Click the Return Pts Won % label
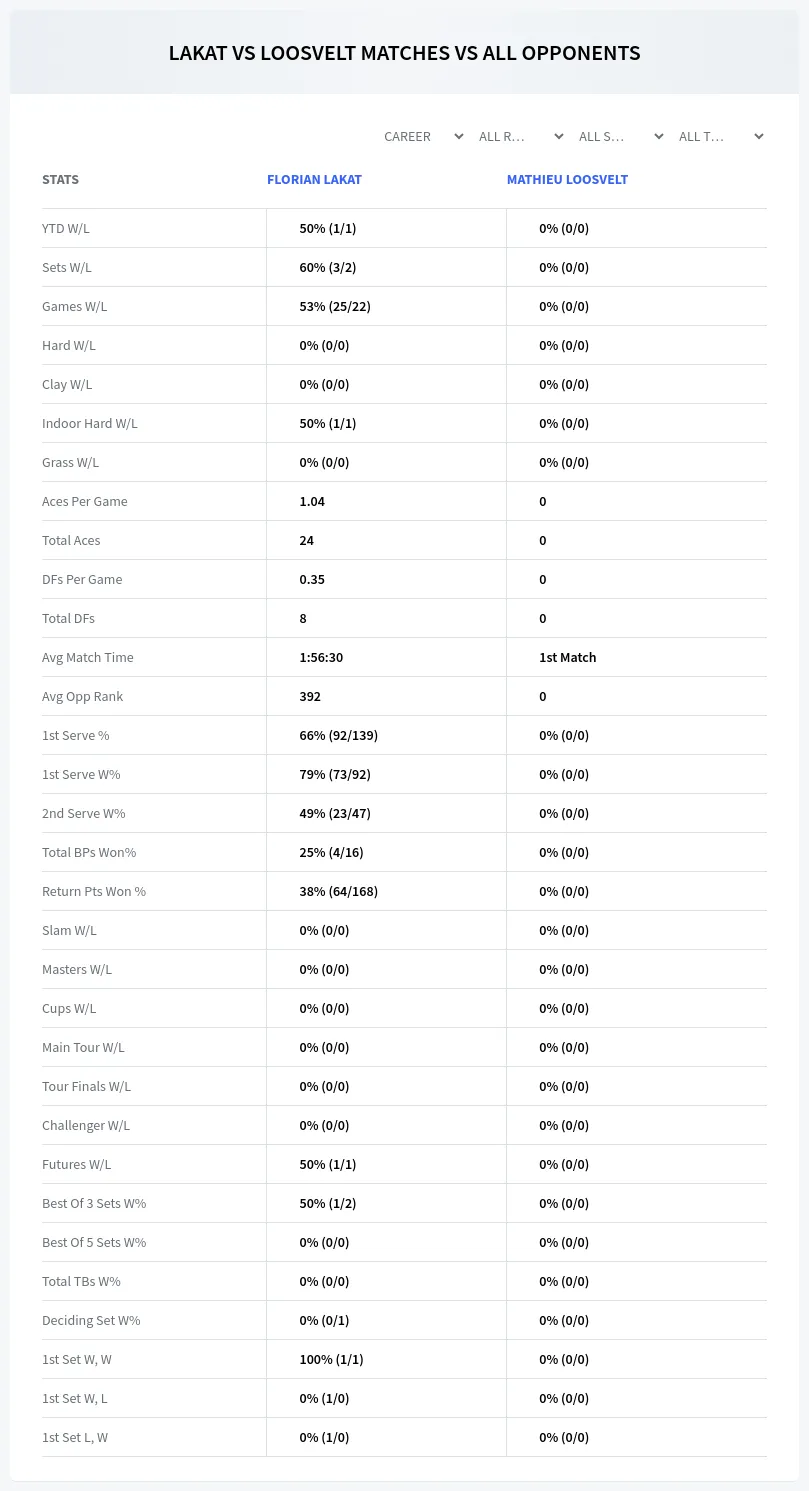Screen dimensions: 809x1491 click(x=94, y=891)
